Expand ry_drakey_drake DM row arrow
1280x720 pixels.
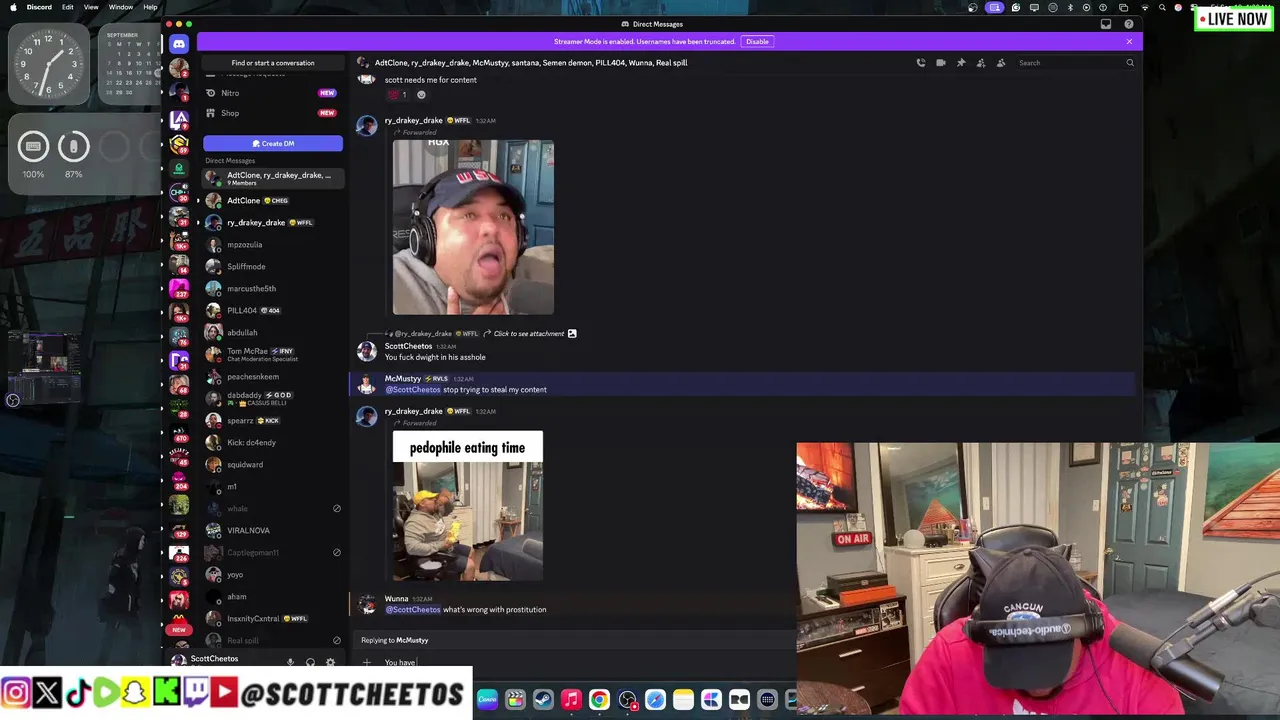tap(198, 223)
